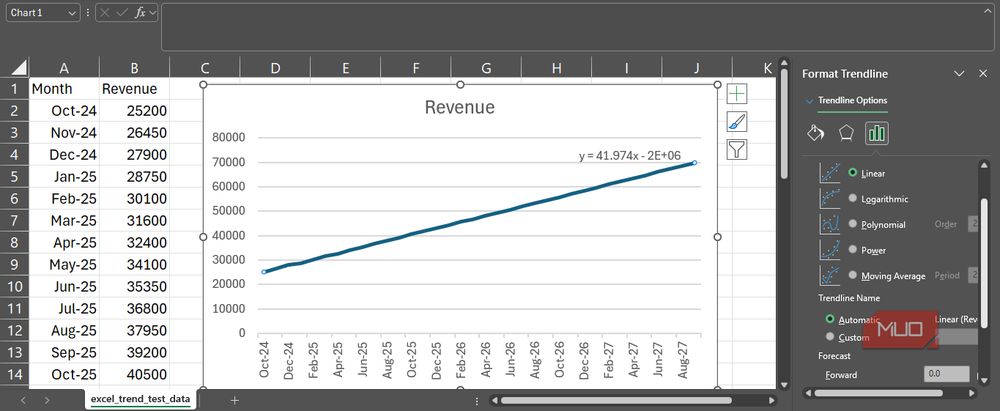Open the excel_trend_test_data sheet tab
This screenshot has width=1000, height=411.
tap(140, 399)
